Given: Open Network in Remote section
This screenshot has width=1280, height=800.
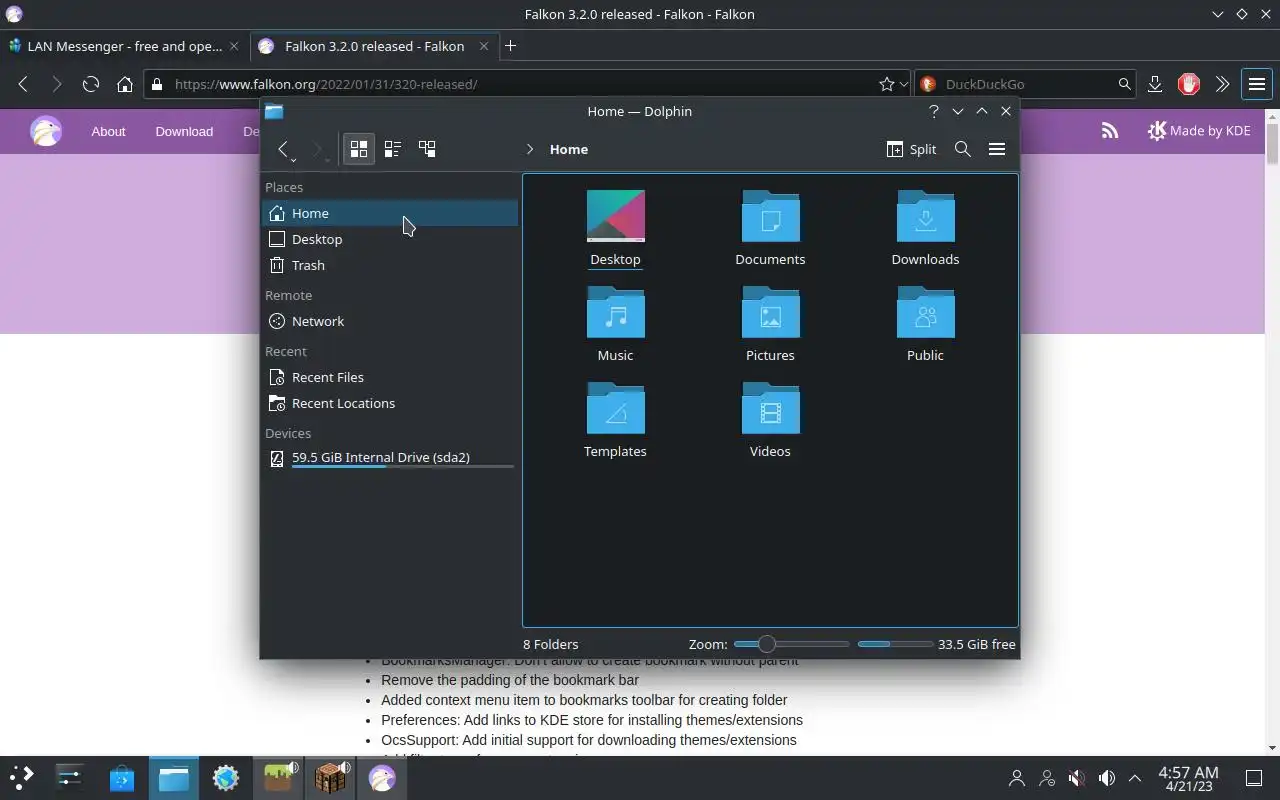Looking at the screenshot, I should coord(390,321).
